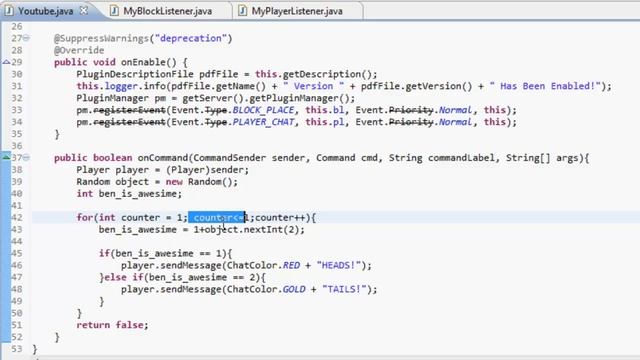Click the Java file icon on Youtube.java tab
Screen dimensions: 640x360
point(9,11)
